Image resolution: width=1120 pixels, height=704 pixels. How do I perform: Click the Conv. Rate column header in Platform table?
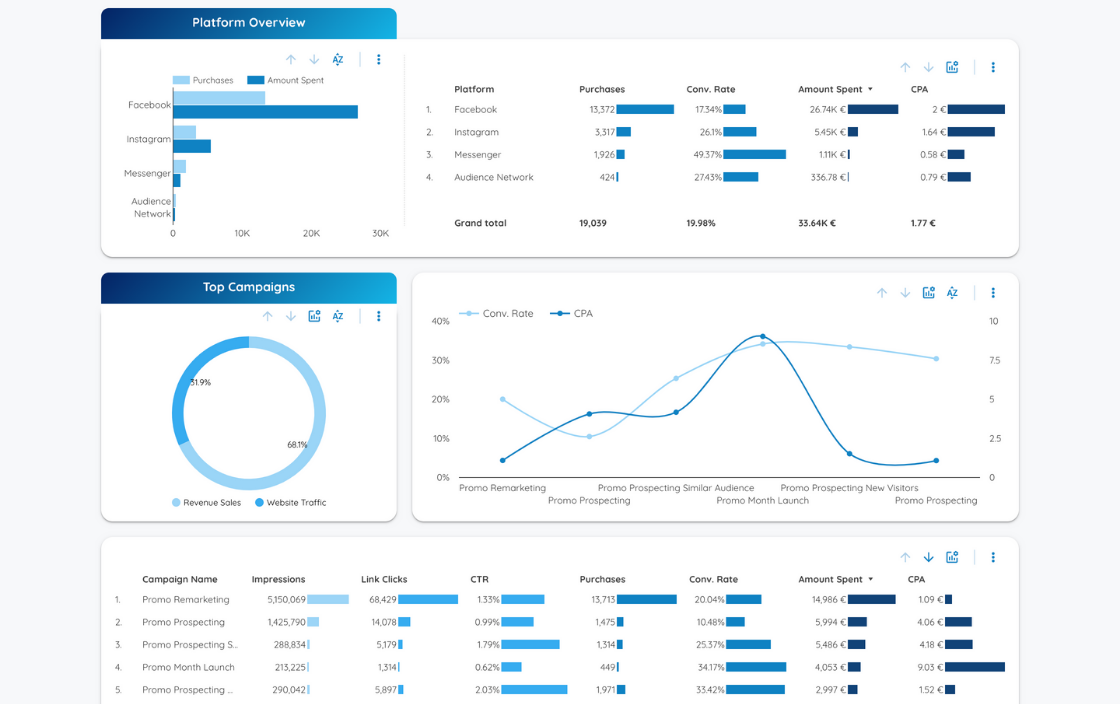(x=710, y=90)
